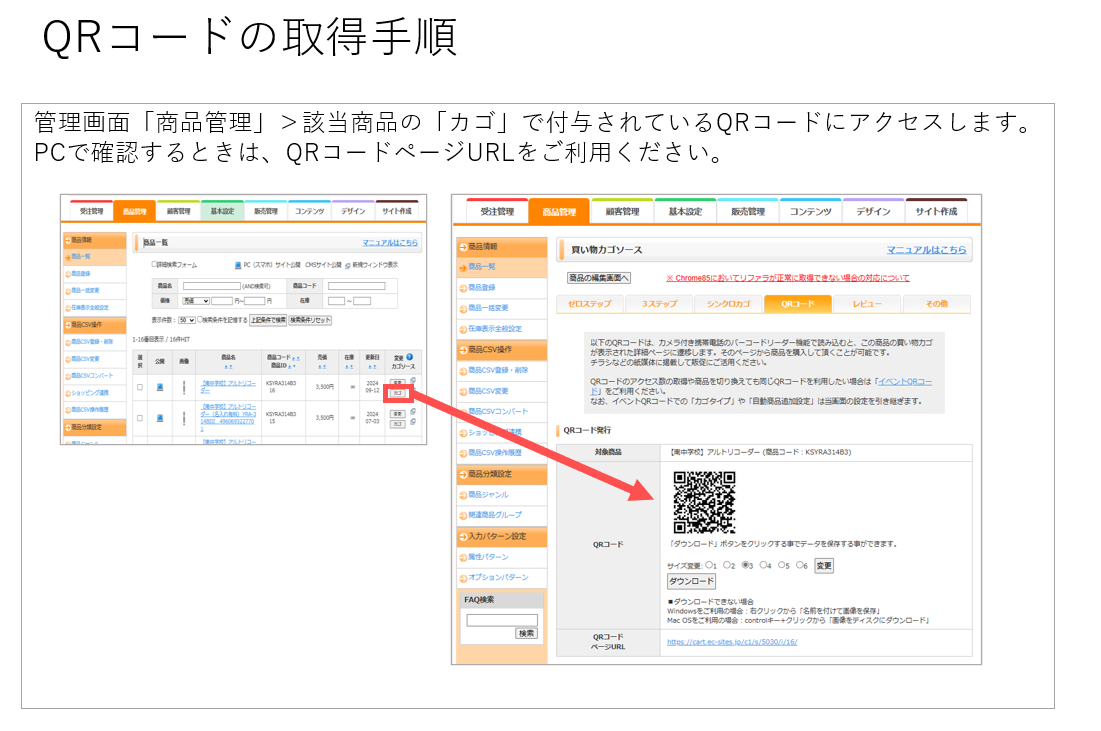
Task: Open the QR code page URL link
Action: click(x=732, y=642)
